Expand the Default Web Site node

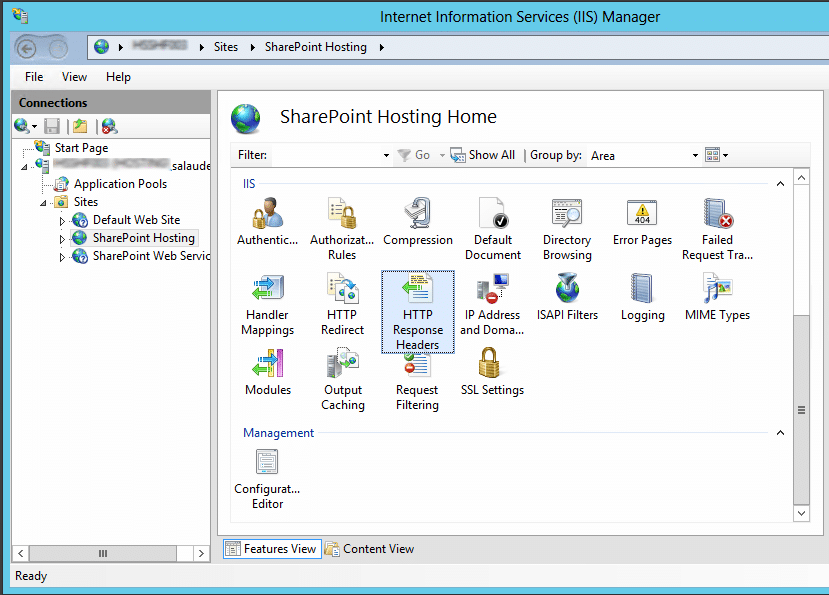[62, 221]
